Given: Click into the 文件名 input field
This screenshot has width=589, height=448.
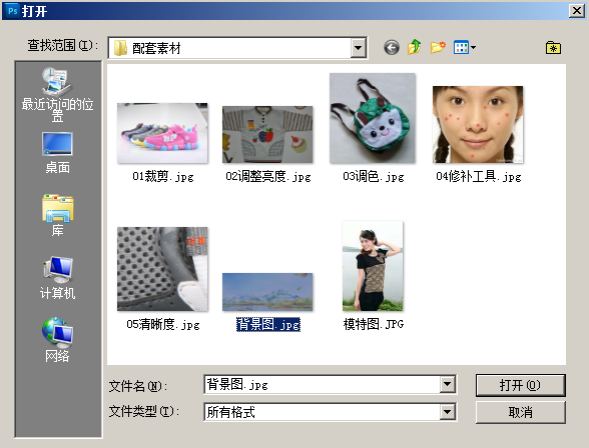Looking at the screenshot, I should (x=322, y=384).
